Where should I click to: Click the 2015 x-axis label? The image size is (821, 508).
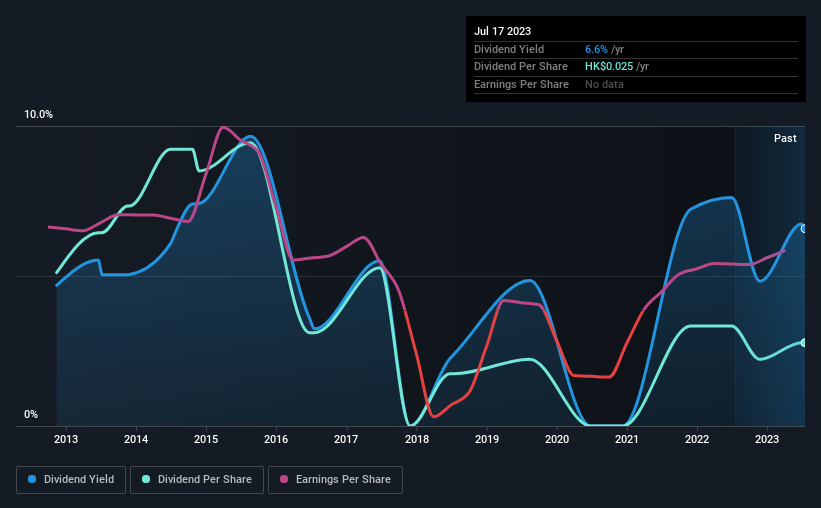[206, 439]
